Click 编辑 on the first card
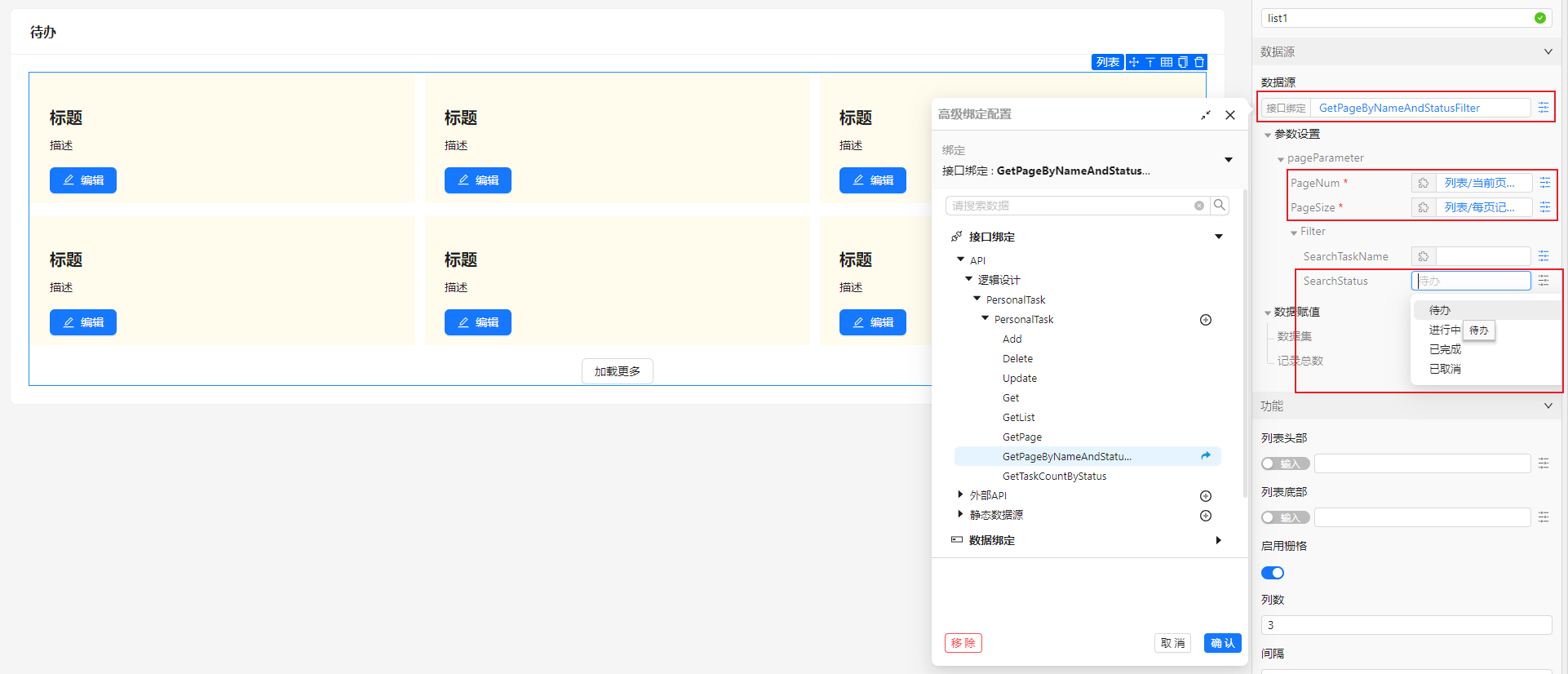Screen dimensions: 1568x674 (x=83, y=180)
